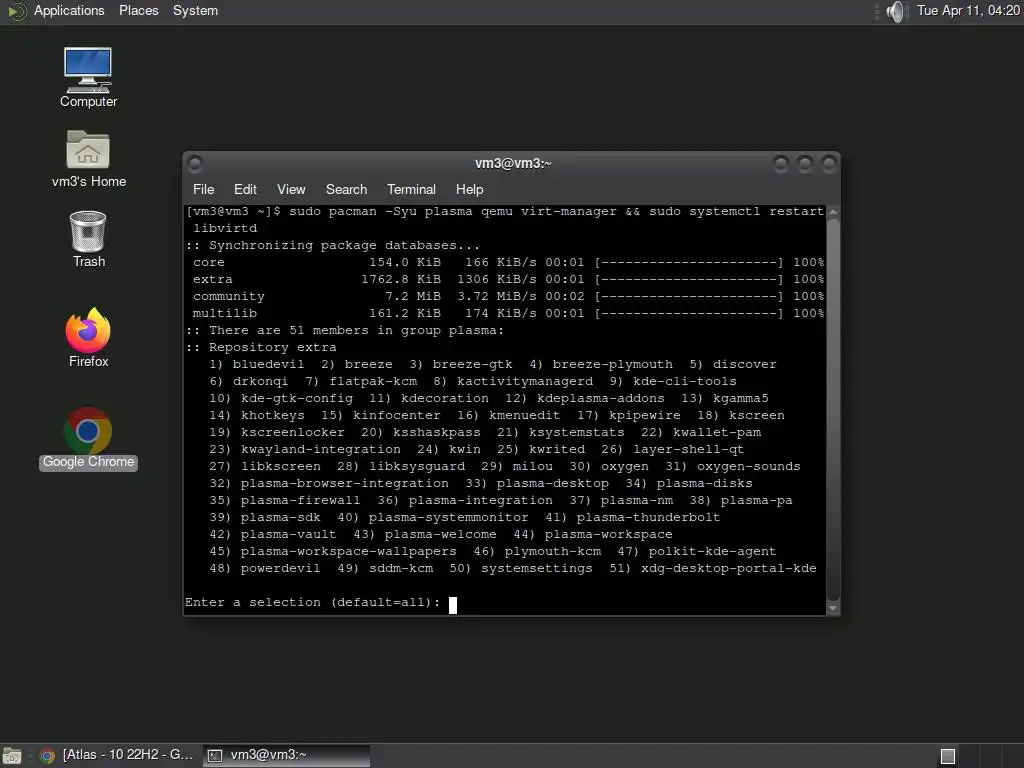Click 'powerdevil' package entry
The image size is (1024, 768).
(280, 568)
